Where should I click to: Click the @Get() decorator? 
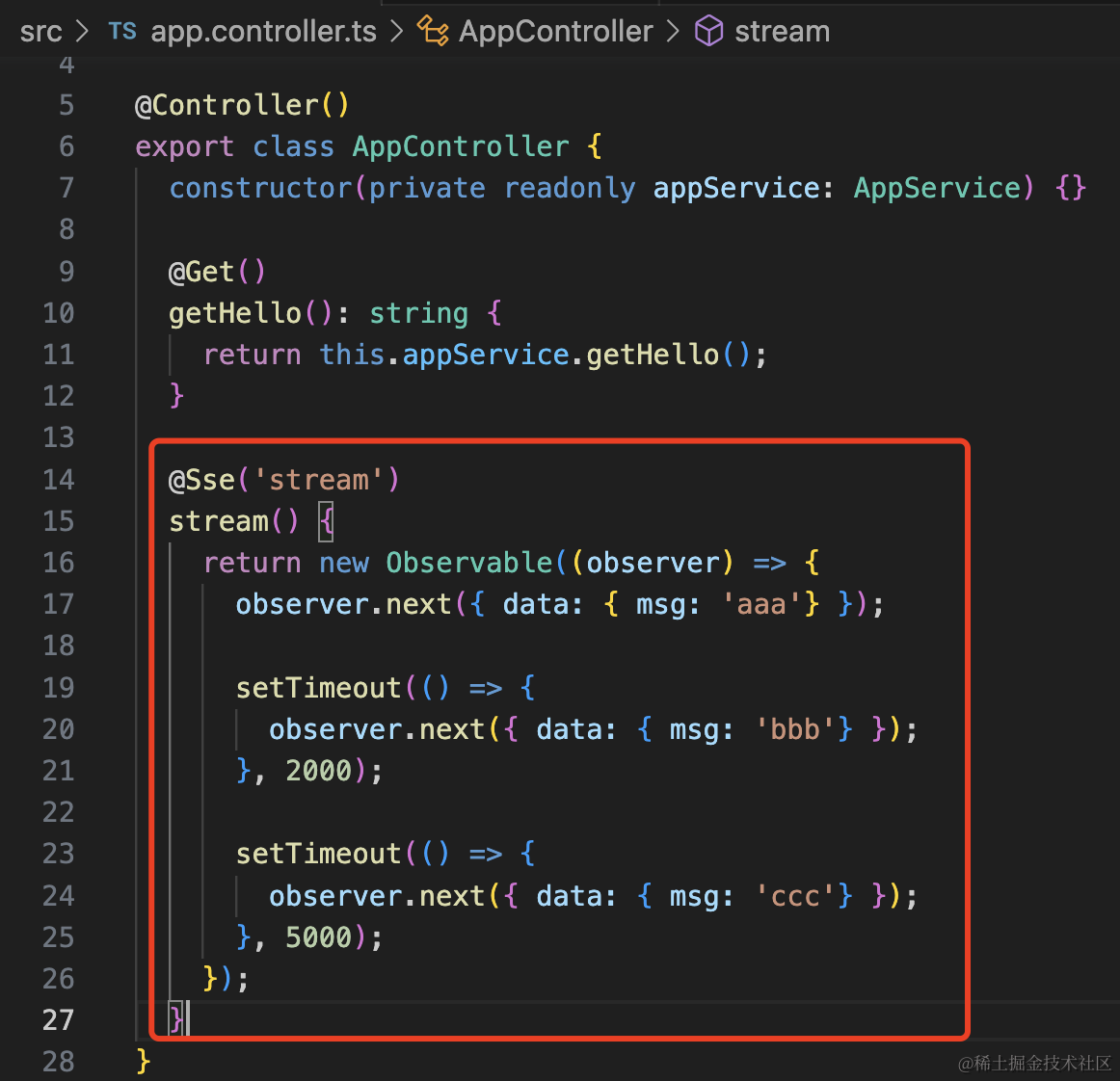217,272
